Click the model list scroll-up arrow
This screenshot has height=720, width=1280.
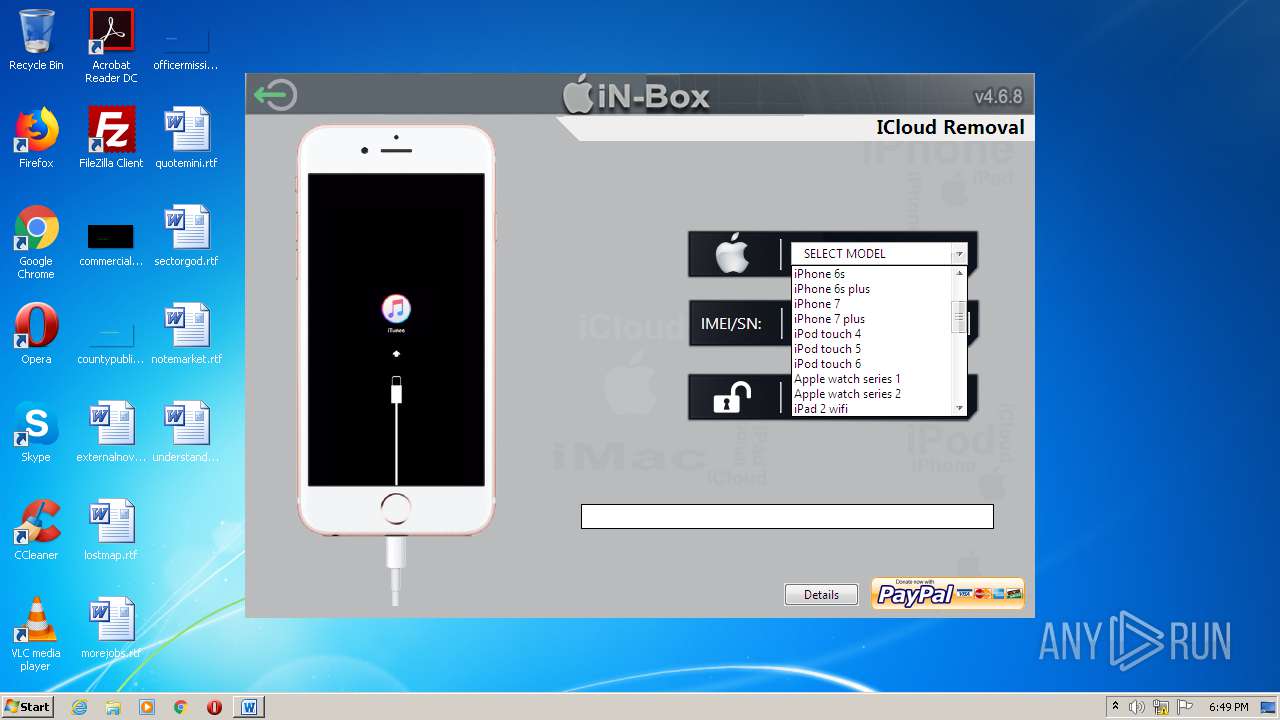959,273
